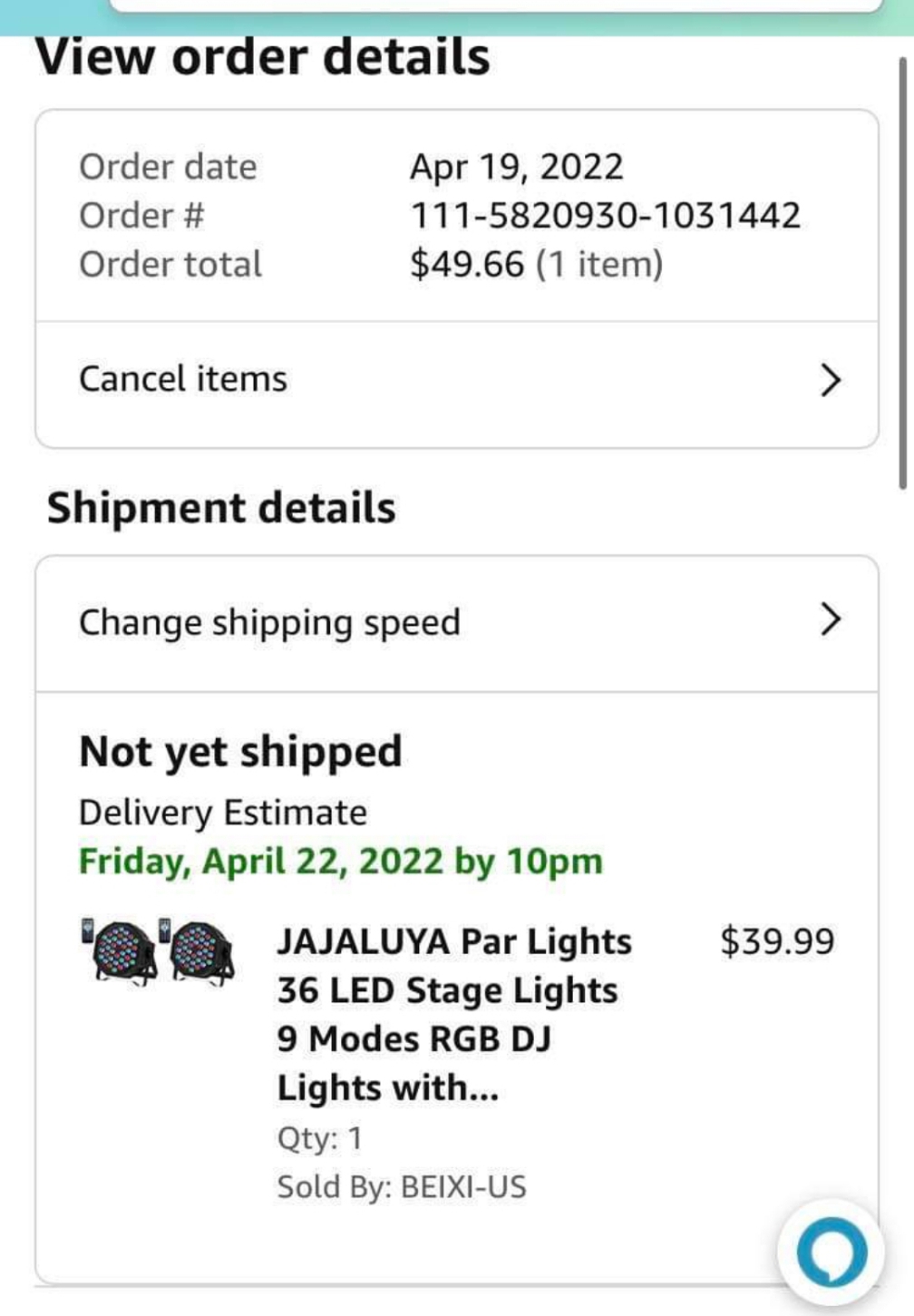Click the $49.66 order total value
914x1316 pixels.
click(467, 265)
